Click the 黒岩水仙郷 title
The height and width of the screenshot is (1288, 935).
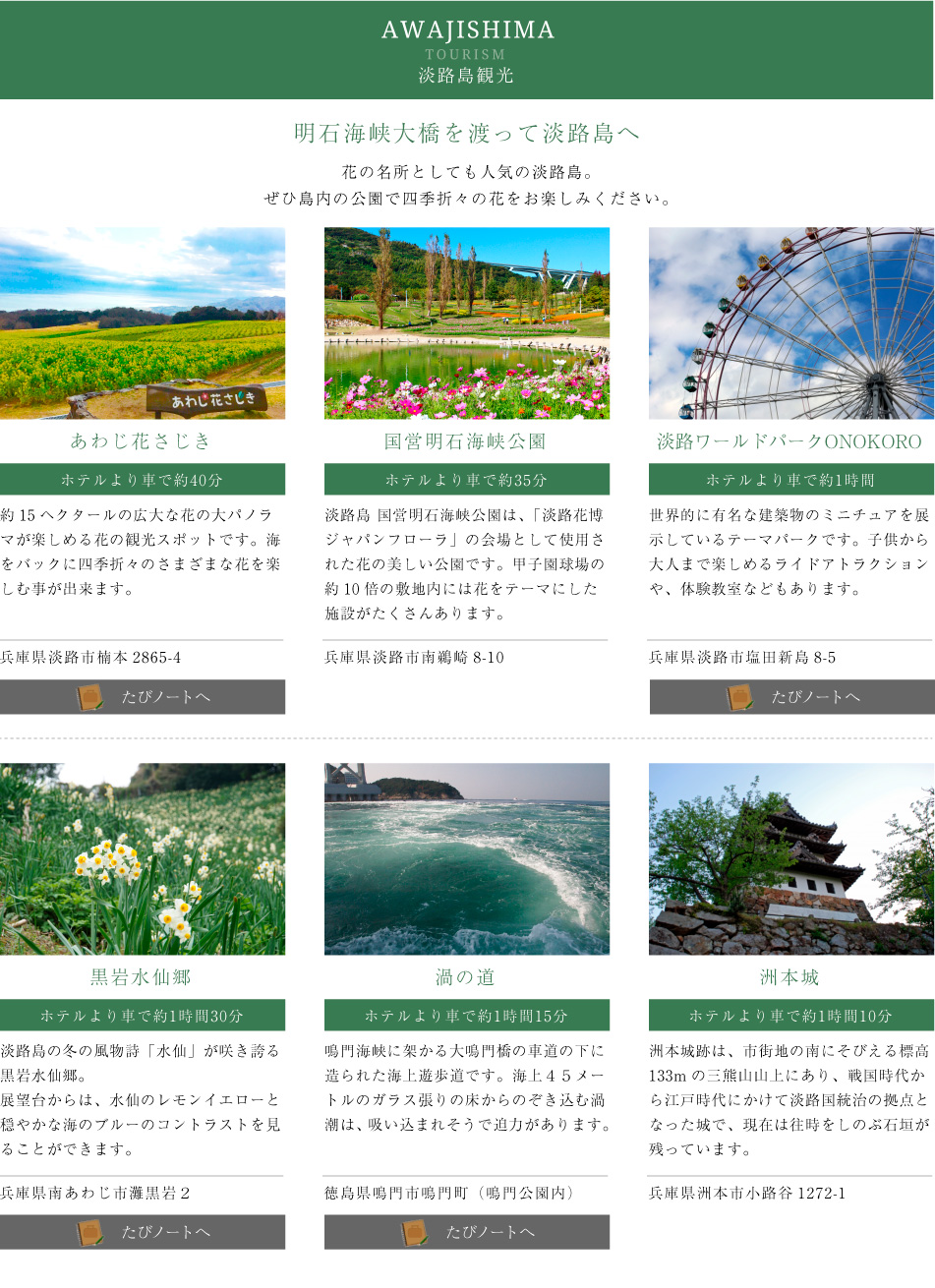click(142, 977)
